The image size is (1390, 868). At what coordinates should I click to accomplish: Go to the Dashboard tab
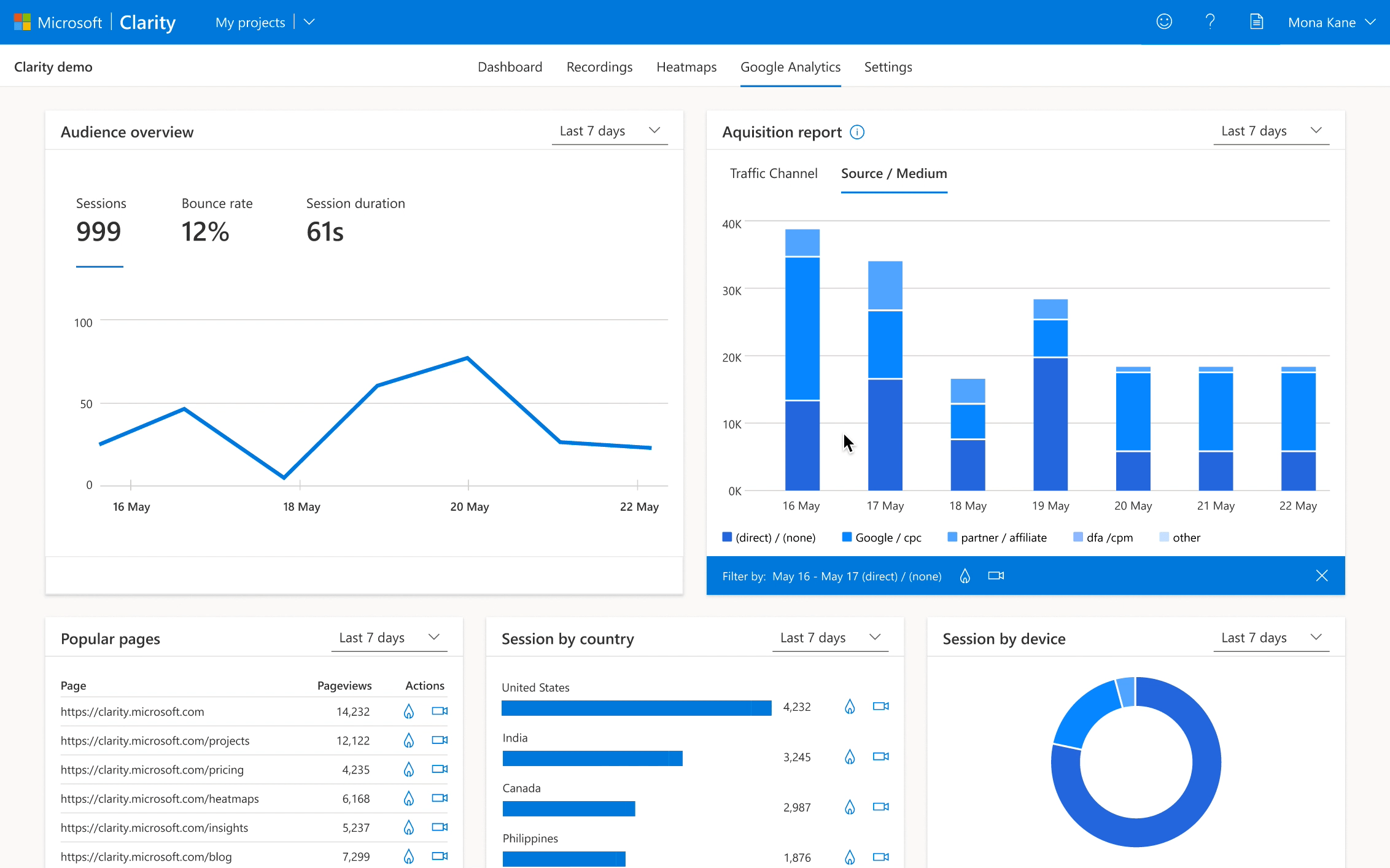[x=510, y=67]
